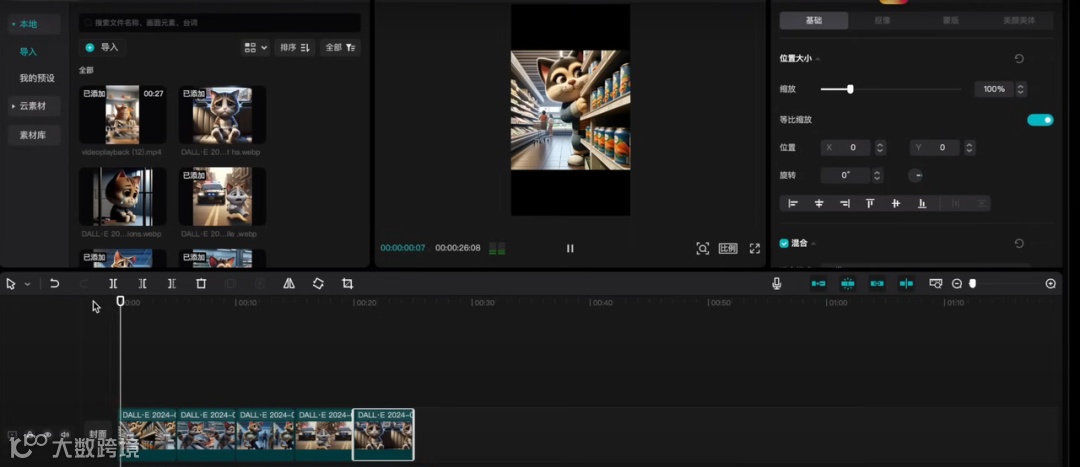
Task: Open the 素材库 library
Action: [x=33, y=135]
